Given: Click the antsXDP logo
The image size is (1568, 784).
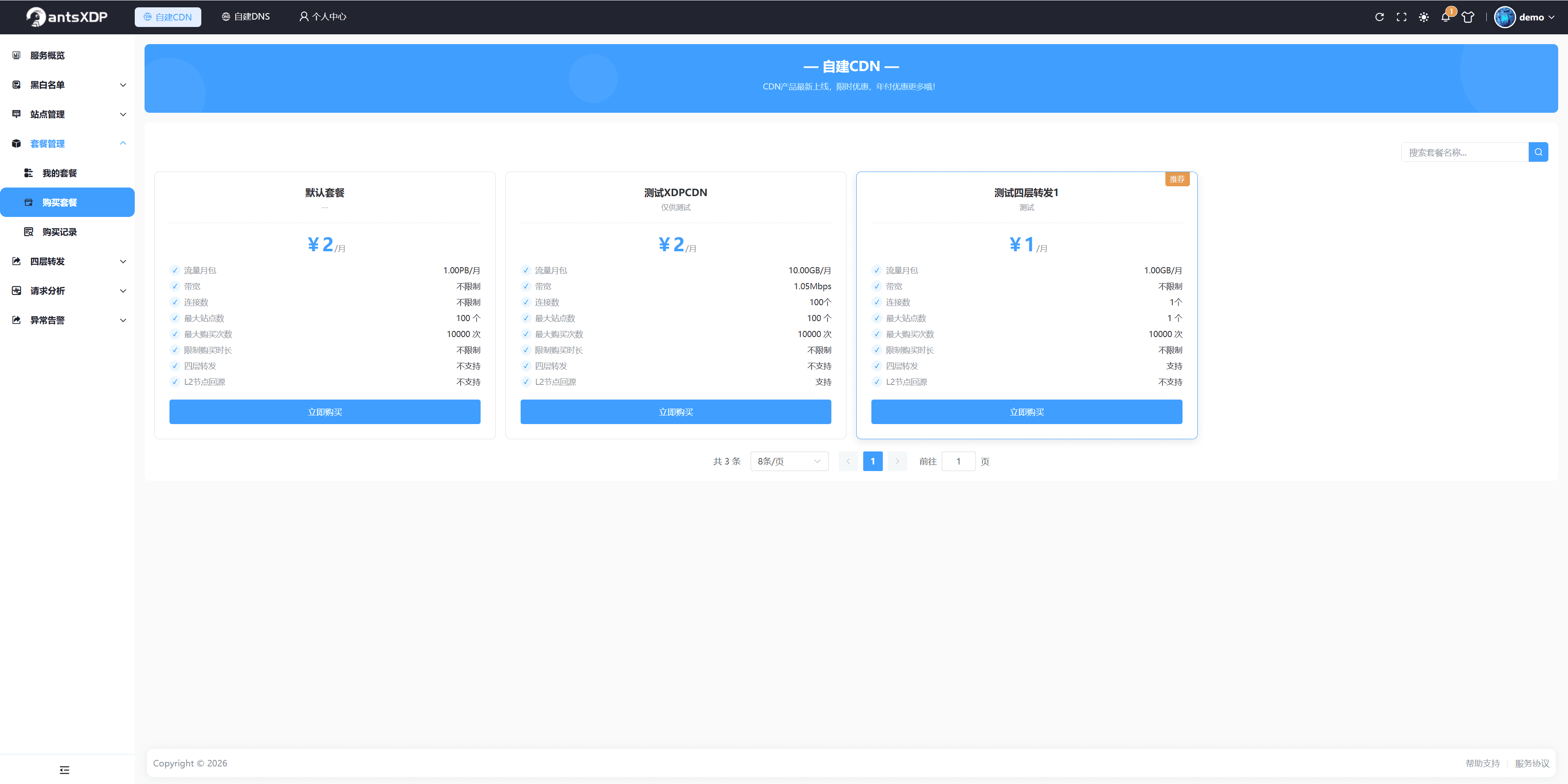Looking at the screenshot, I should [x=67, y=17].
